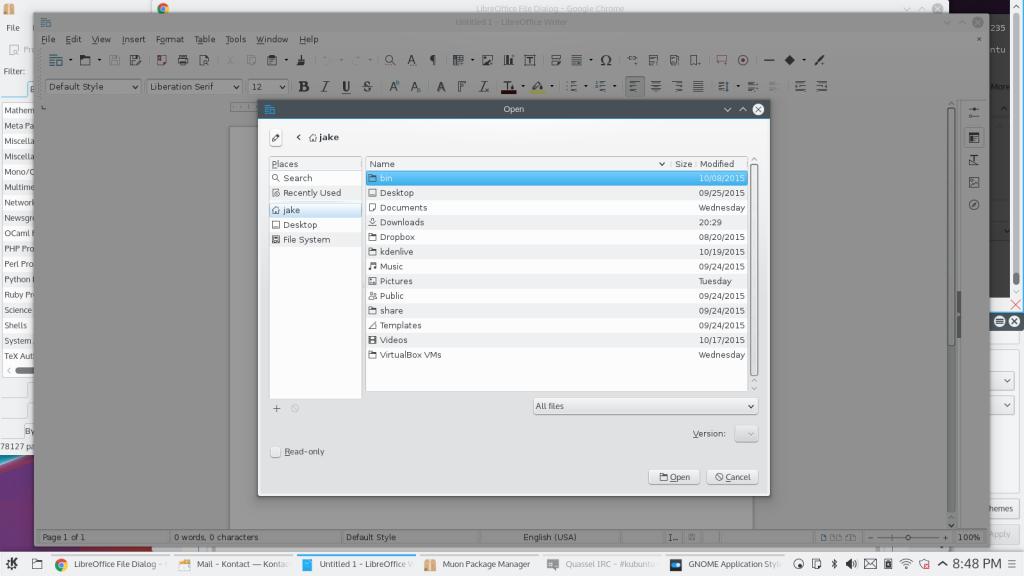The width and height of the screenshot is (1024, 576).
Task: Click the Print icon in Writer toolbar
Action: 183,60
